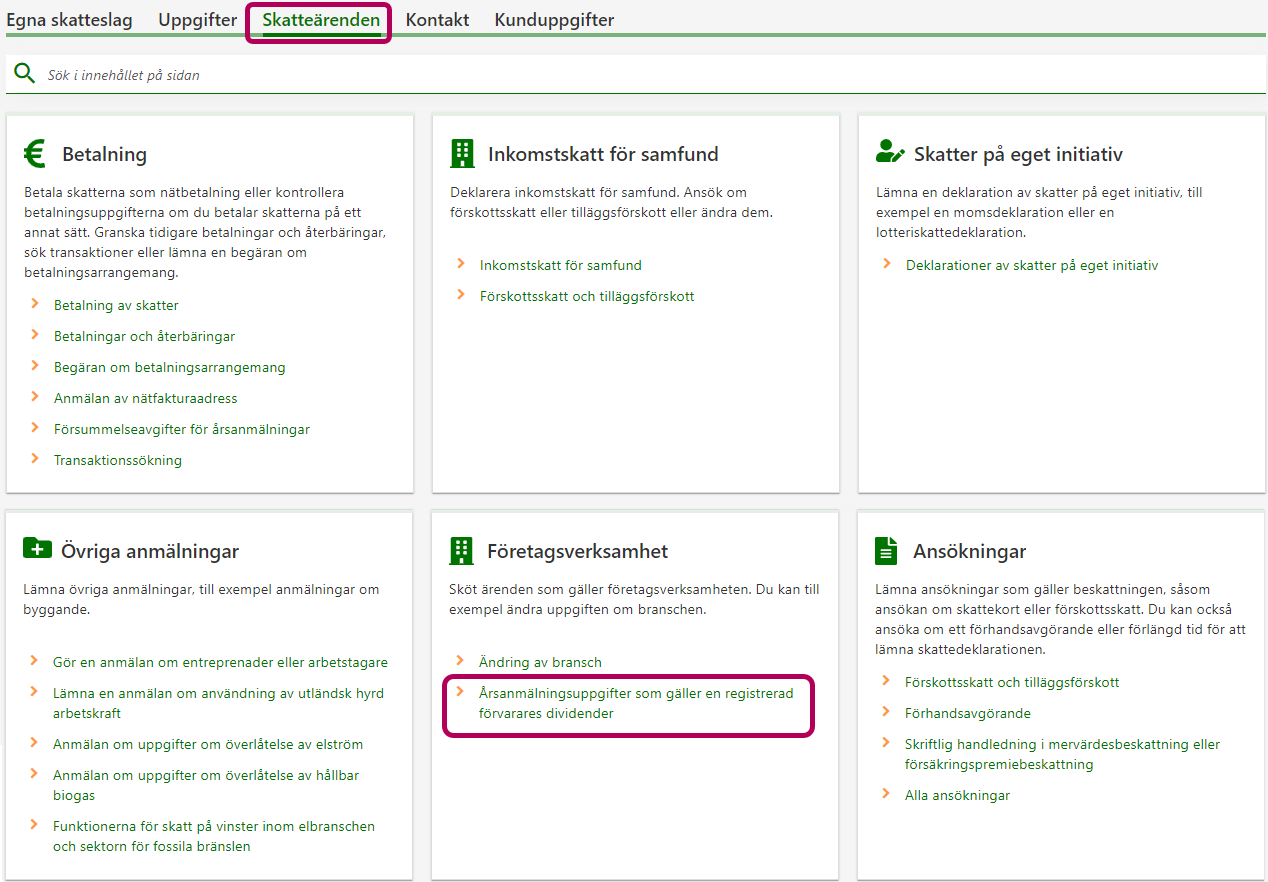Open Årsanmälningsuppgifter for registrerad förvarares dividender
This screenshot has height=882, width=1268.
635,703
